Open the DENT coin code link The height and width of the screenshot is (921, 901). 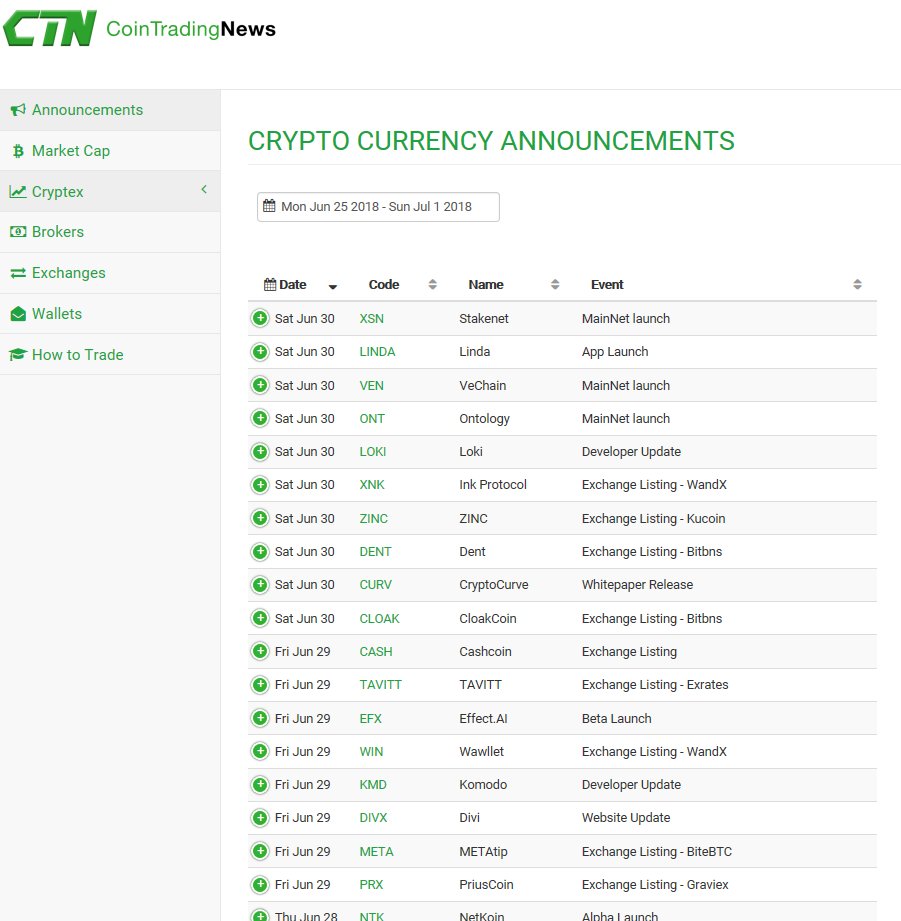375,552
